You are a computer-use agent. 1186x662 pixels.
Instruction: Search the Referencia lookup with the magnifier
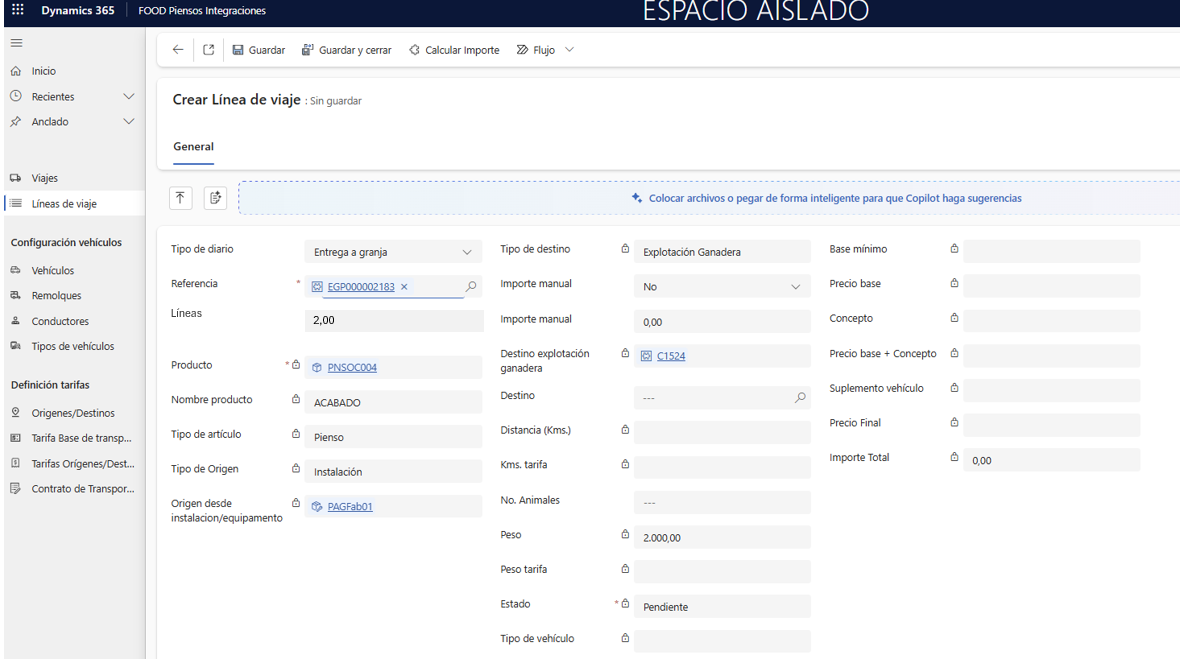coord(471,287)
